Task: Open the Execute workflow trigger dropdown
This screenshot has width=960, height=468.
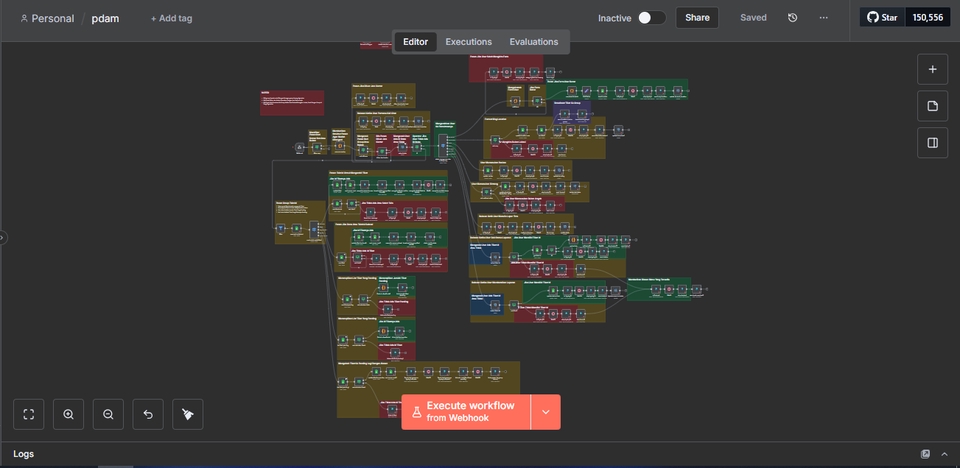Action: 546,412
